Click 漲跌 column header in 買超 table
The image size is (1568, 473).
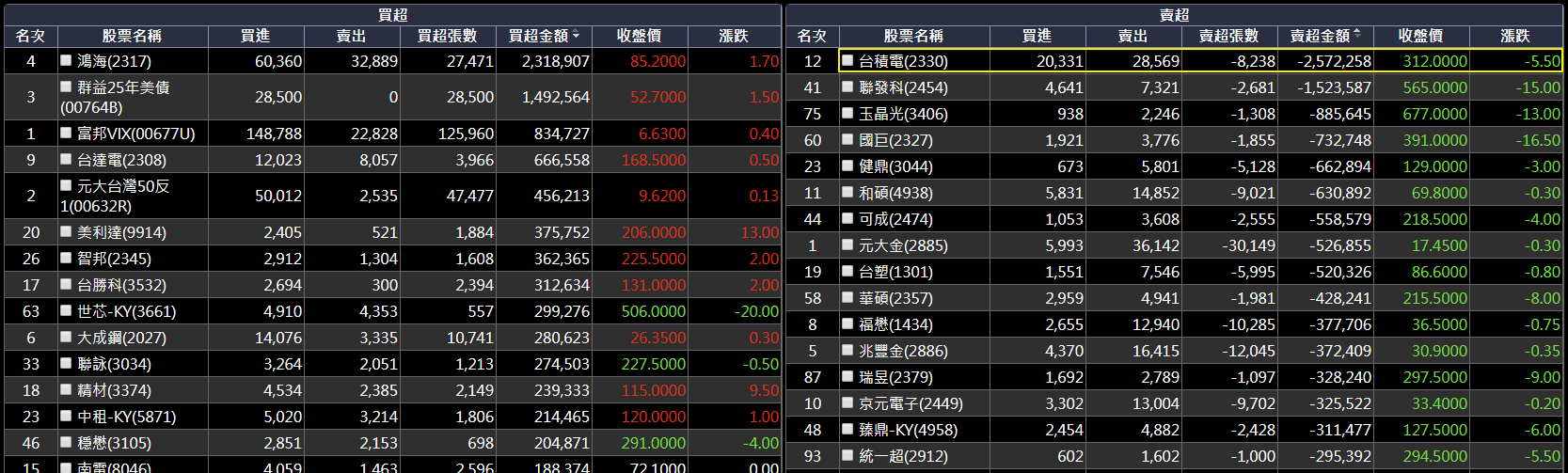734,36
